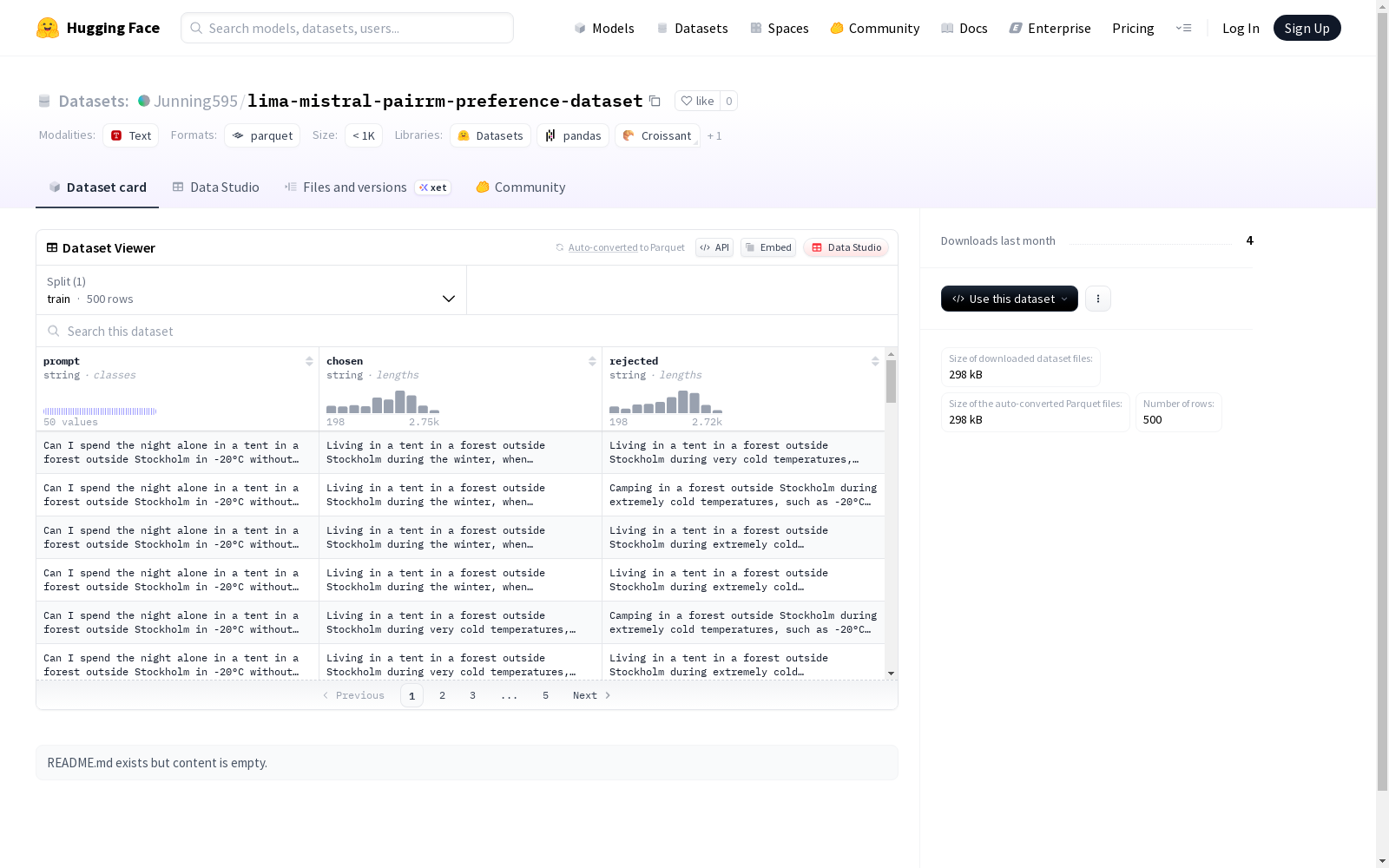
Task: Go to page 3 of the dataset
Action: click(472, 695)
